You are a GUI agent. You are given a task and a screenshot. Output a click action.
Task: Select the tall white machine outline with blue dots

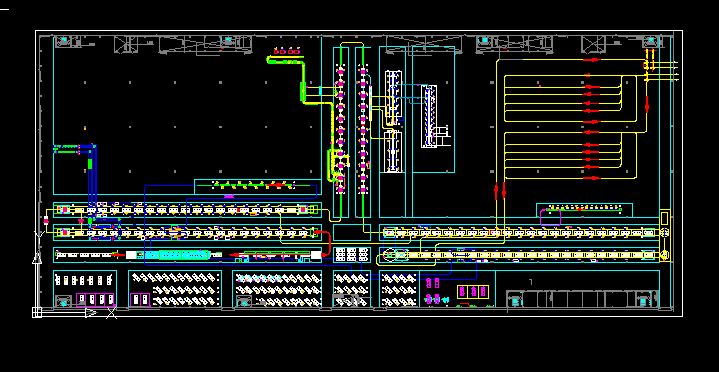429,117
